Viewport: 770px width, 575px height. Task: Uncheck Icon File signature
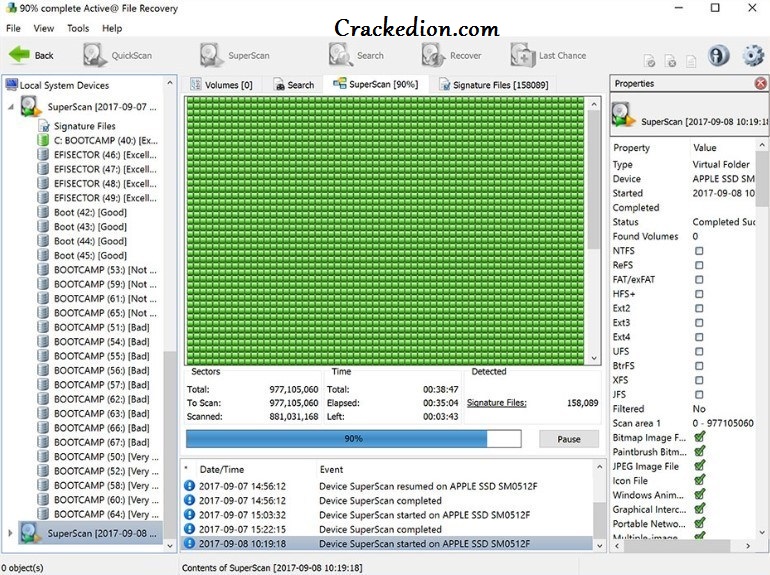pyautogui.click(x=700, y=480)
